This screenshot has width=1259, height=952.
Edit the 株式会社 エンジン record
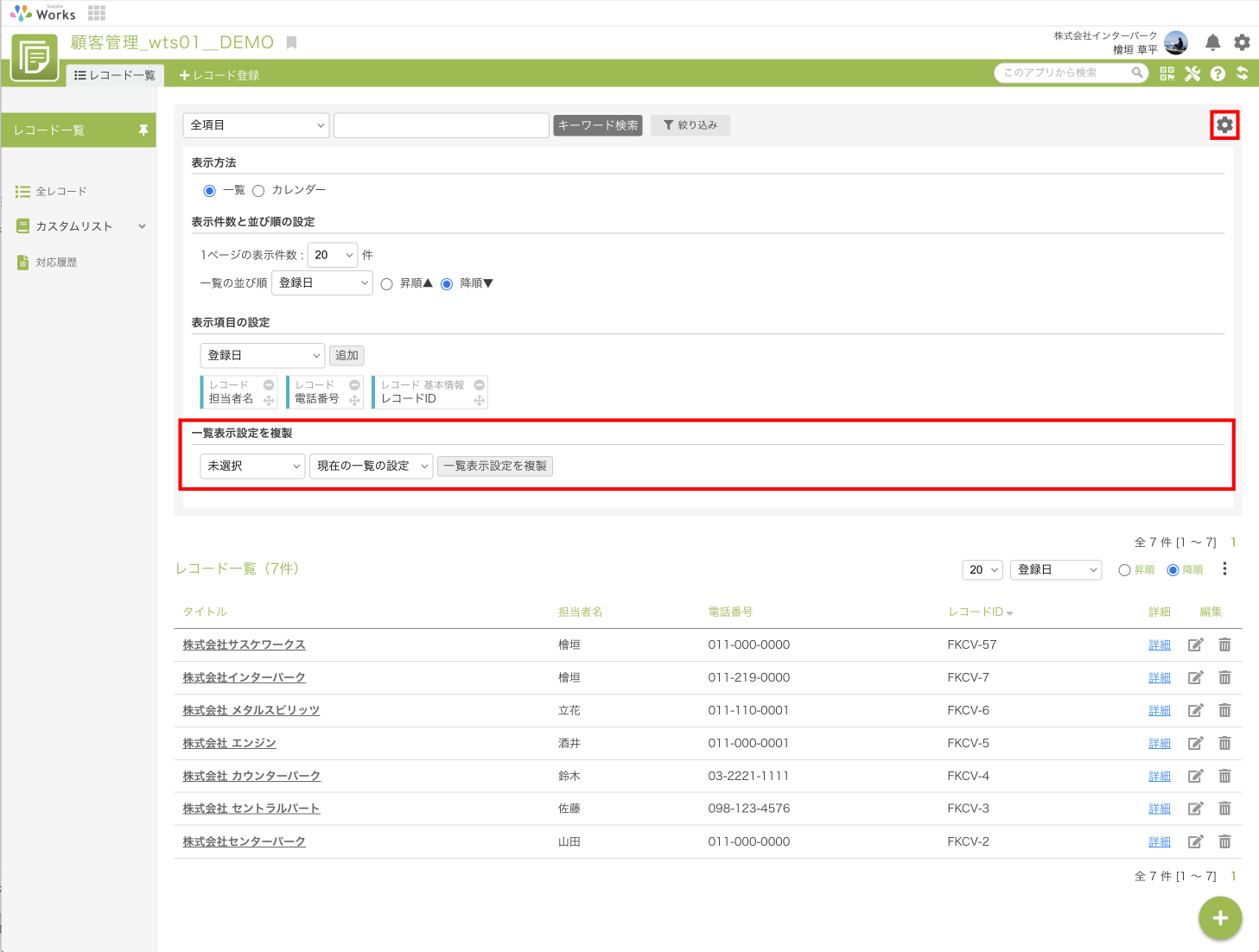tap(1195, 743)
